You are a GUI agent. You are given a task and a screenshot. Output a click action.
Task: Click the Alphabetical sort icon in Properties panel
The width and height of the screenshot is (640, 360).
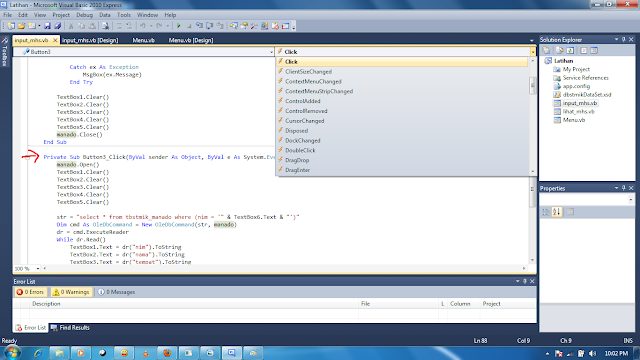tap(557, 212)
